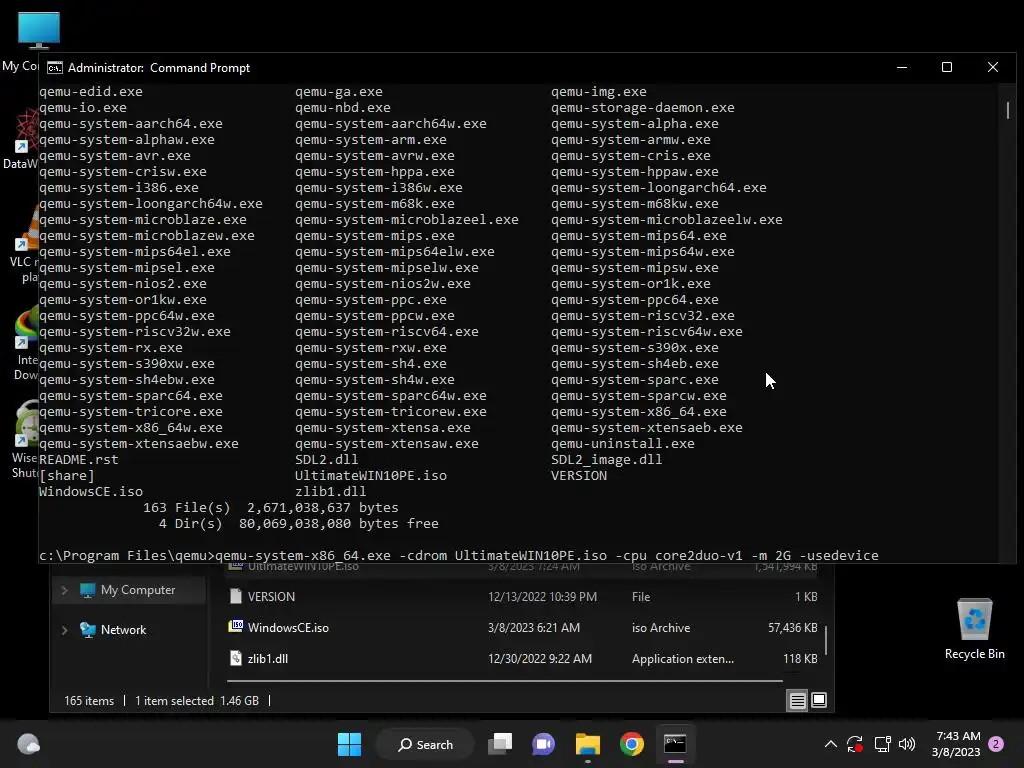Select Network in navigation pane
The image size is (1024, 768).
[x=123, y=630]
